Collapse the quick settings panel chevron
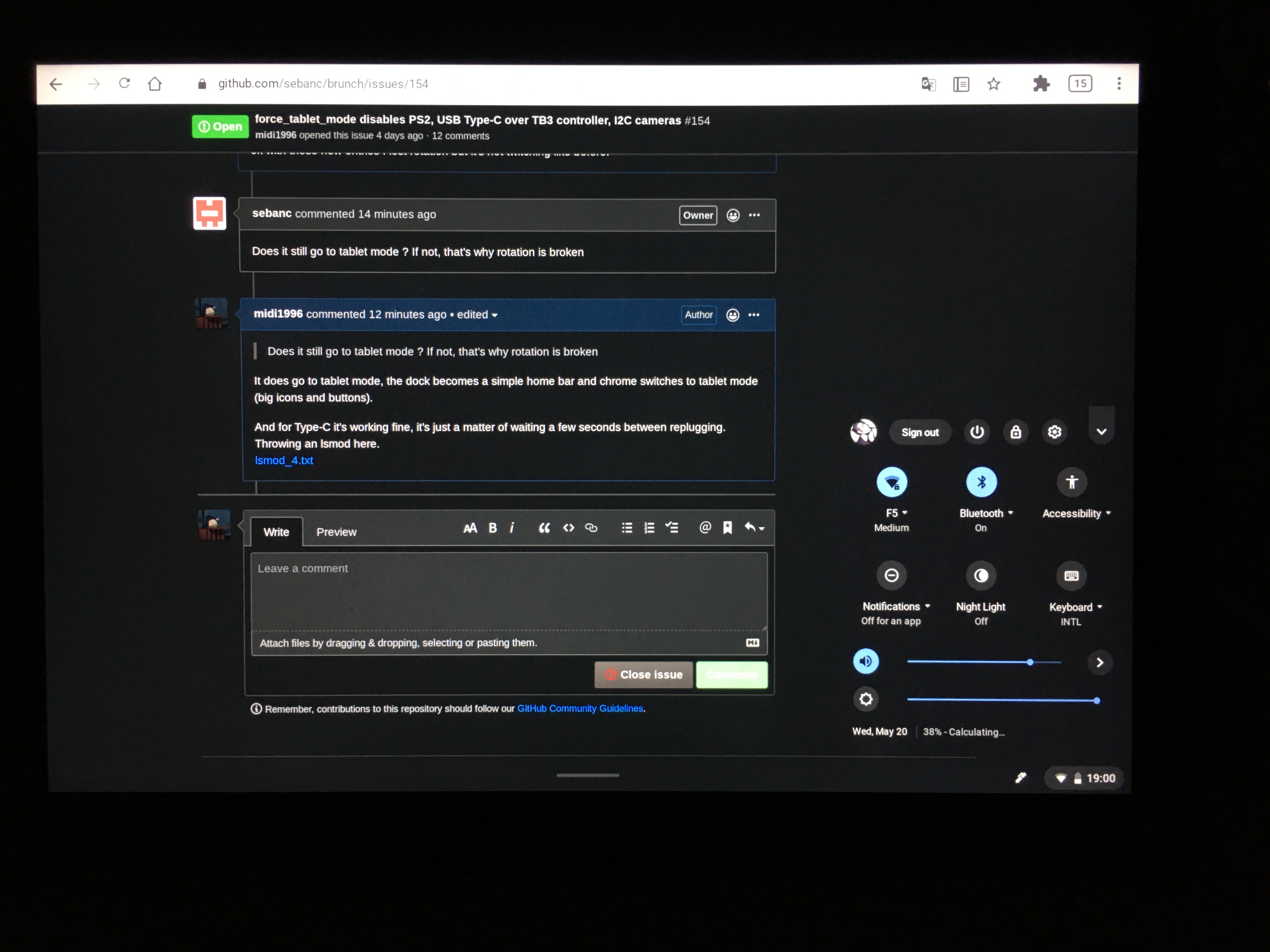 point(1101,432)
